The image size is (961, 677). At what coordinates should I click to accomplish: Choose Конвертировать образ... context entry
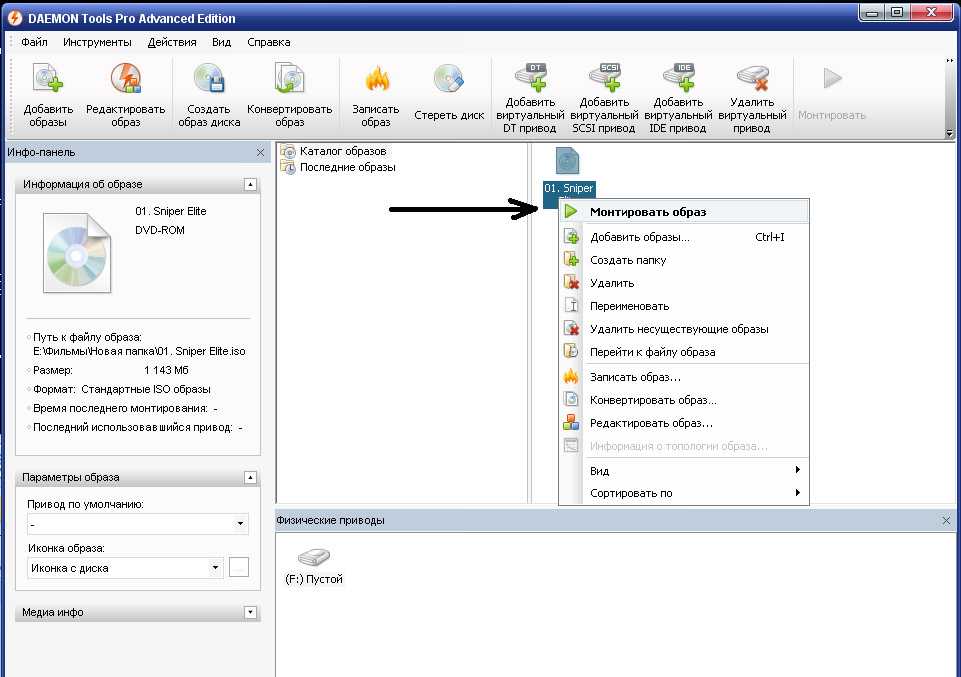[684, 400]
